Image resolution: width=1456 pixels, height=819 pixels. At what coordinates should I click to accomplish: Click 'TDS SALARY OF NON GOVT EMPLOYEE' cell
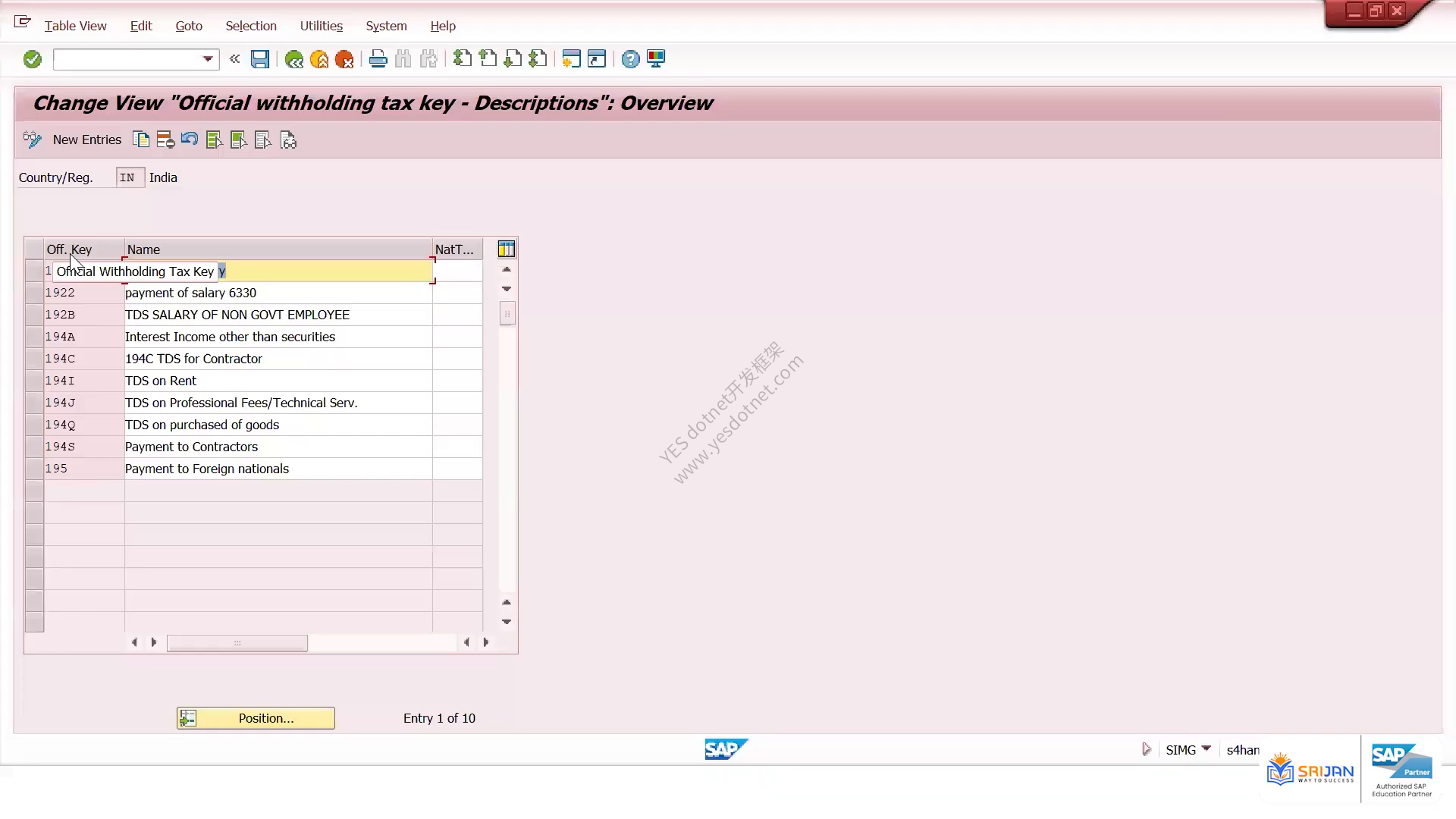pos(278,315)
